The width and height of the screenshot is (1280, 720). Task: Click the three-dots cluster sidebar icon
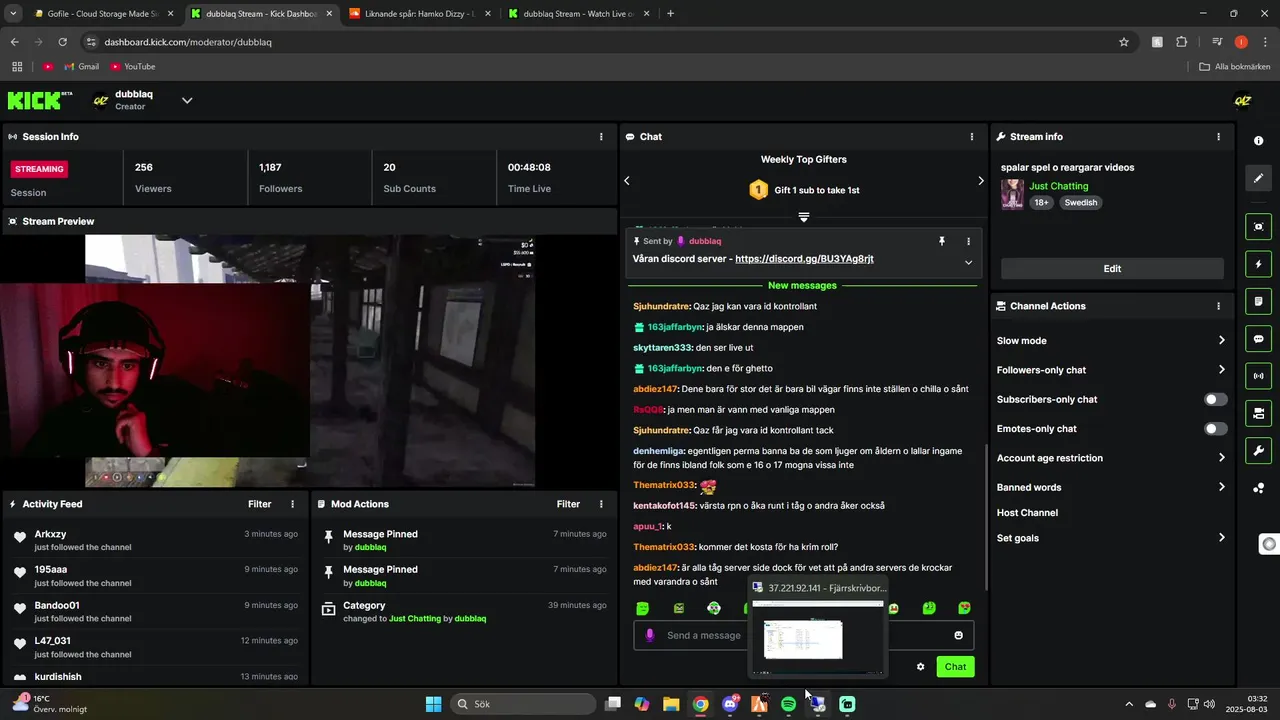click(x=1259, y=488)
